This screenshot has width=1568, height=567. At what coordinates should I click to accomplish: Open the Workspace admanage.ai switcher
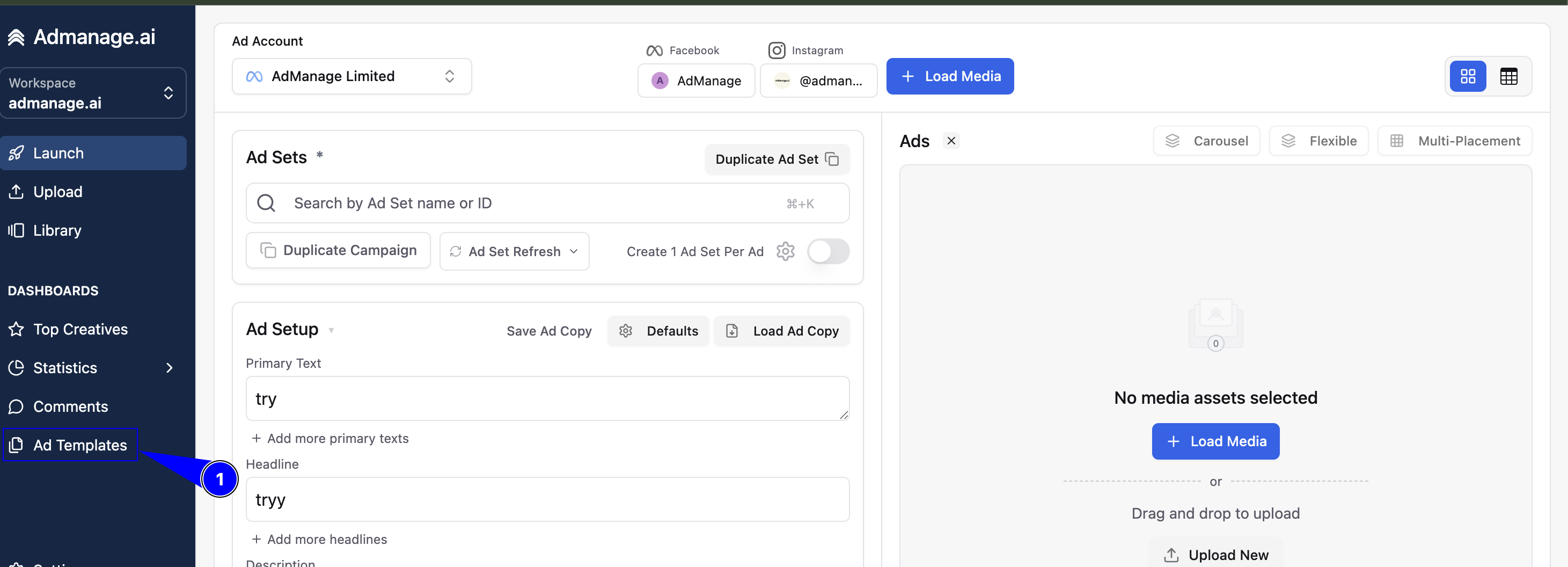93,92
